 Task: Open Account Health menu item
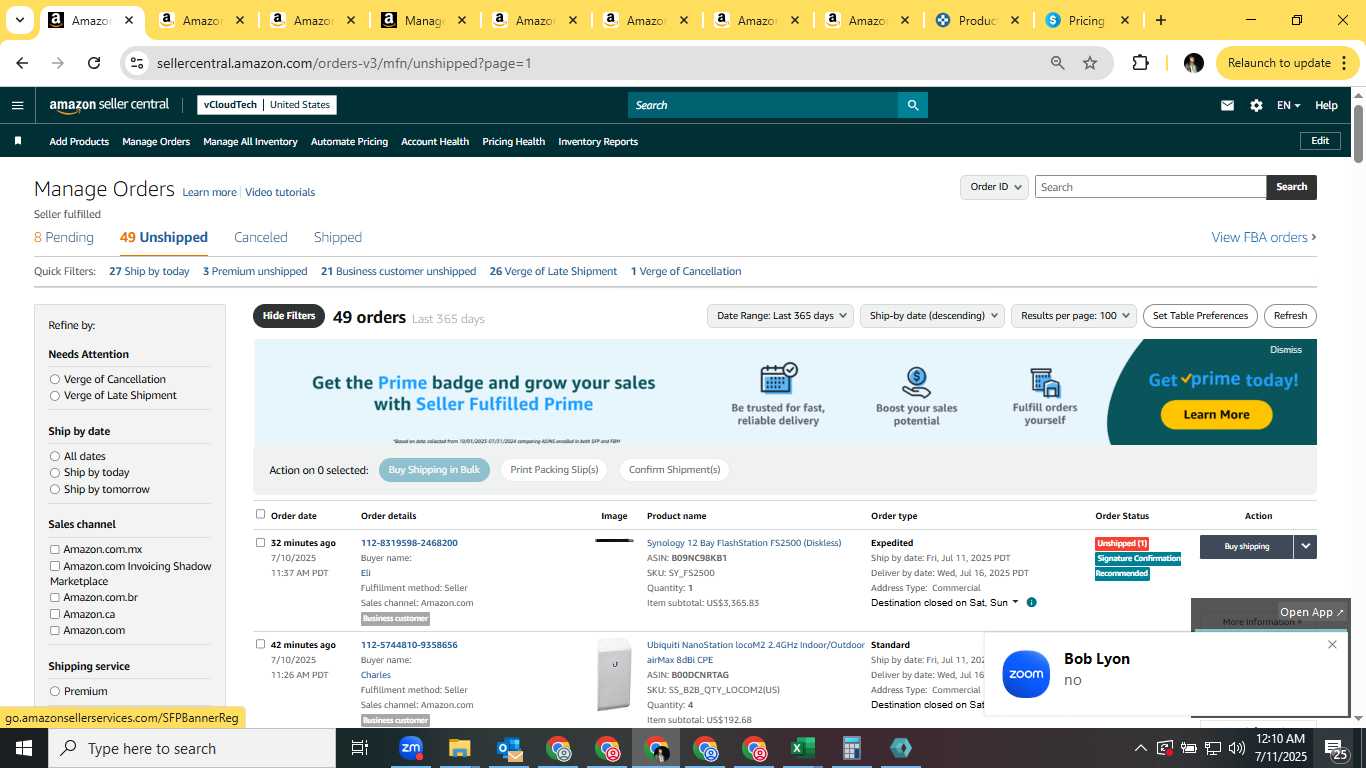point(435,141)
